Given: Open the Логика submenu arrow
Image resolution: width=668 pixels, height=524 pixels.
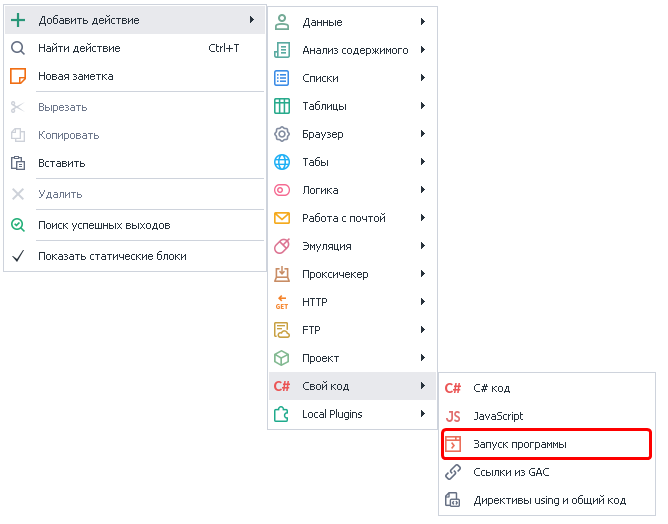Looking at the screenshot, I should point(423,190).
